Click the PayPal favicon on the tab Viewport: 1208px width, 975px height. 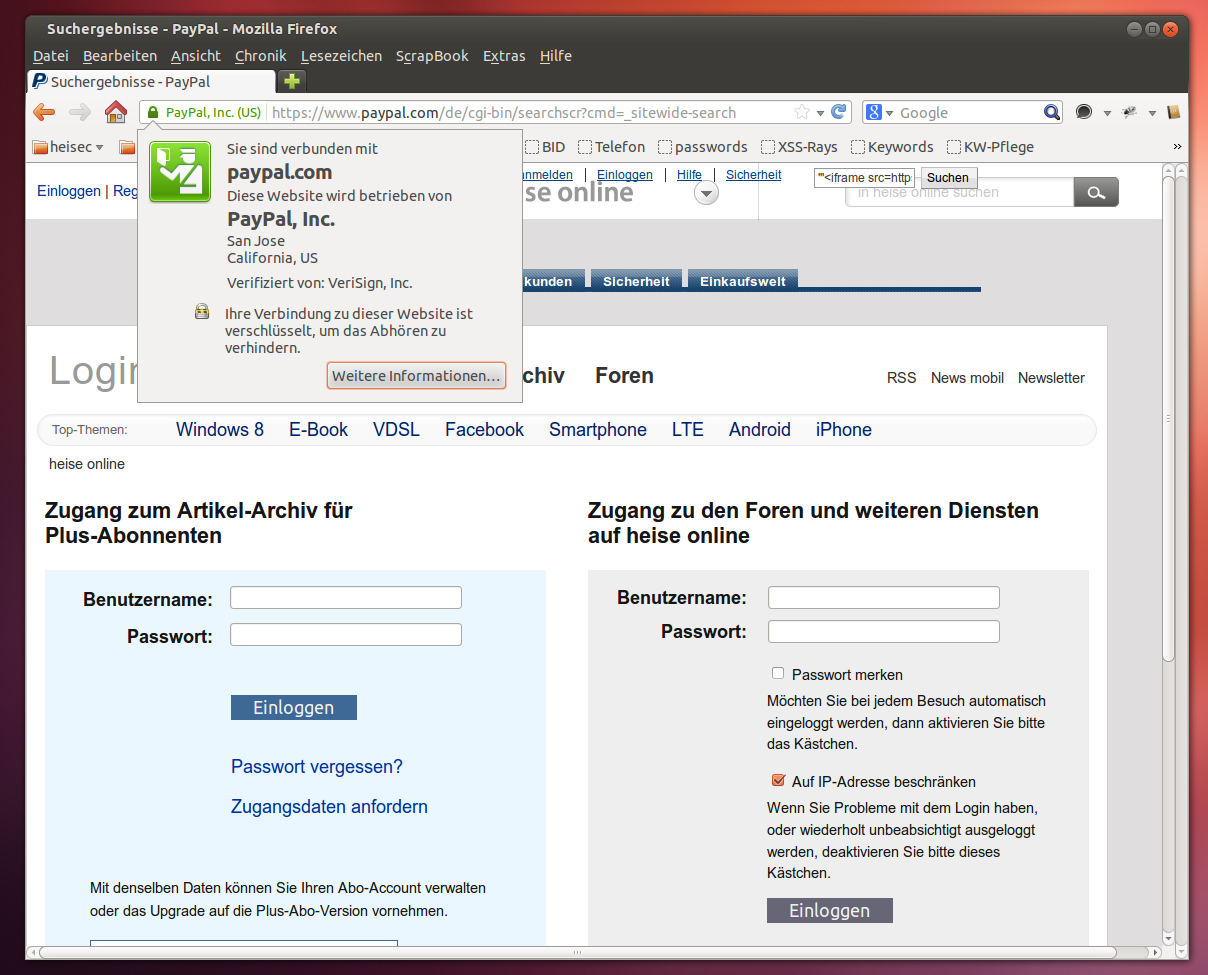click(x=40, y=81)
